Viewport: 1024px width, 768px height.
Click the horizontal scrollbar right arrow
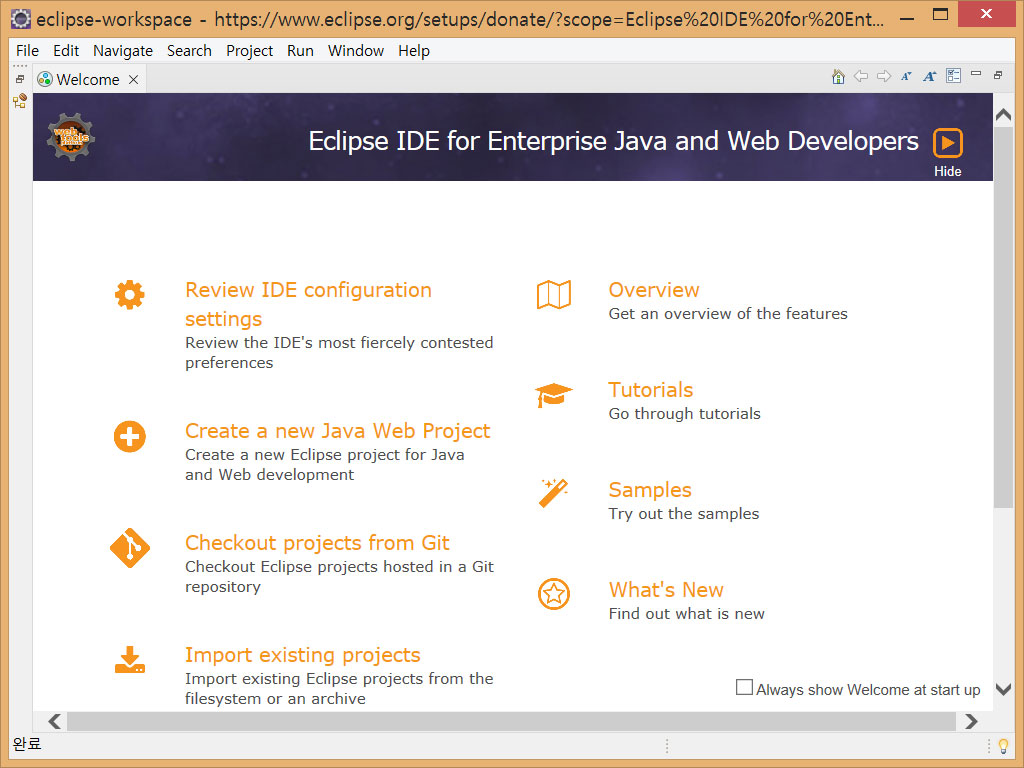tap(971, 721)
